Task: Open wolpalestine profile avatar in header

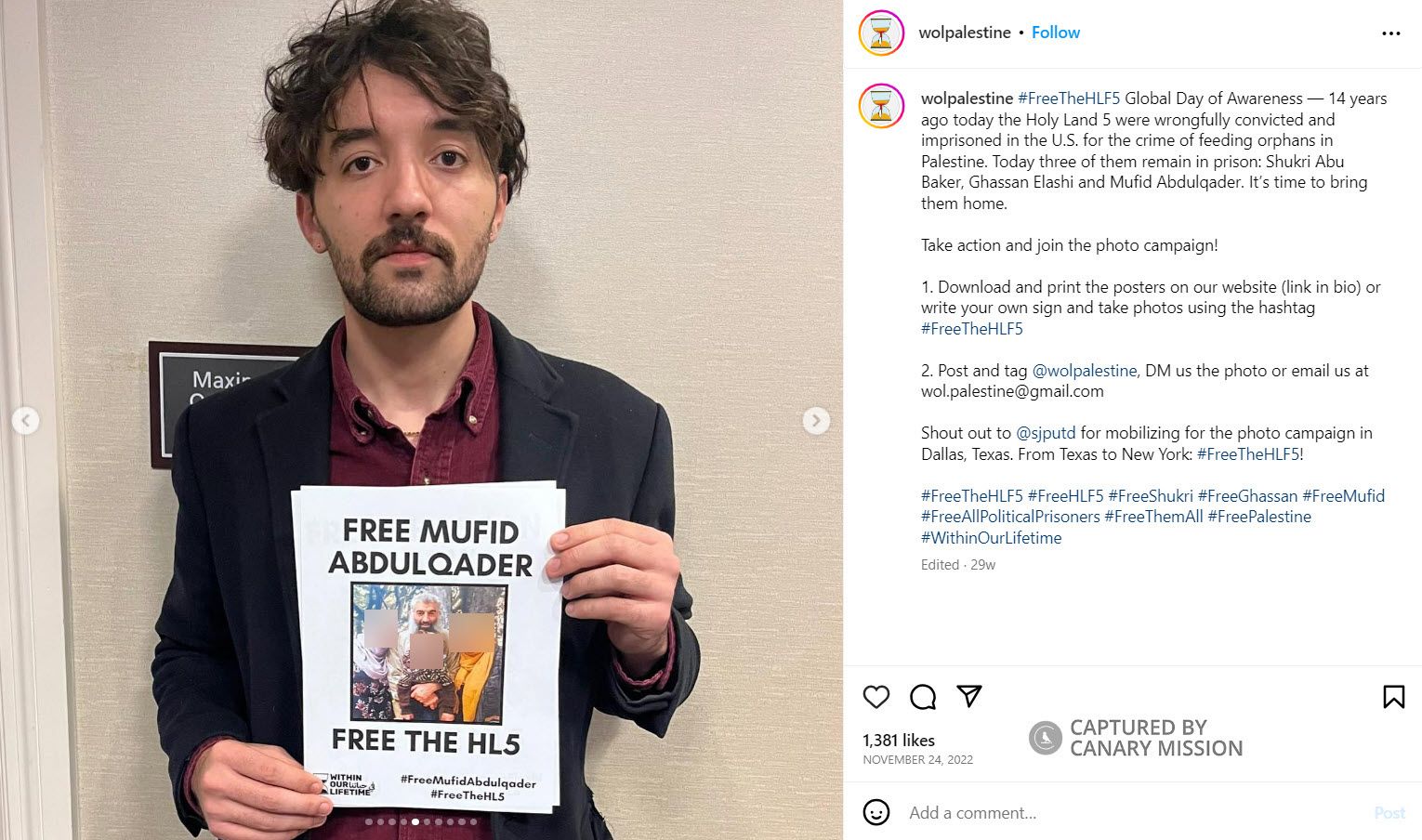Action: tap(881, 33)
